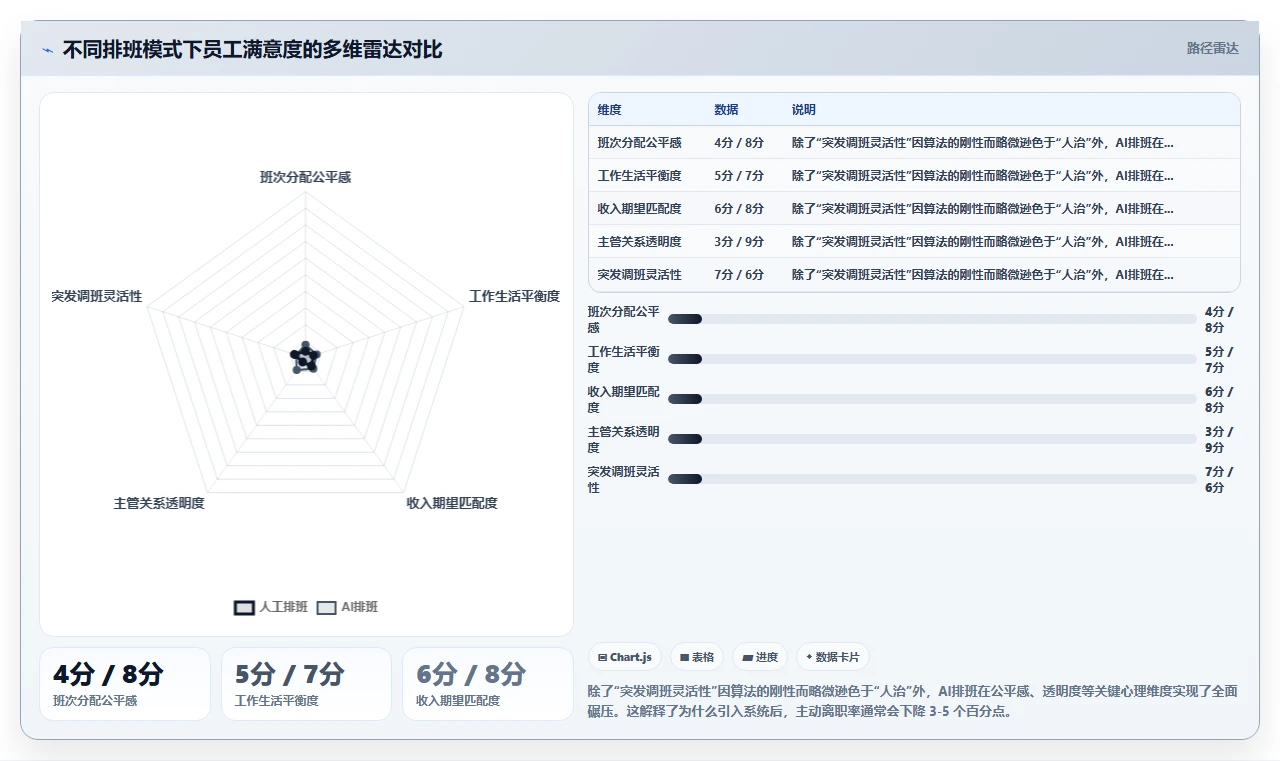Viewport: 1280px width, 761px height.
Task: Open the 5分 / 7分 工作生活平衡度 card
Action: (306, 684)
